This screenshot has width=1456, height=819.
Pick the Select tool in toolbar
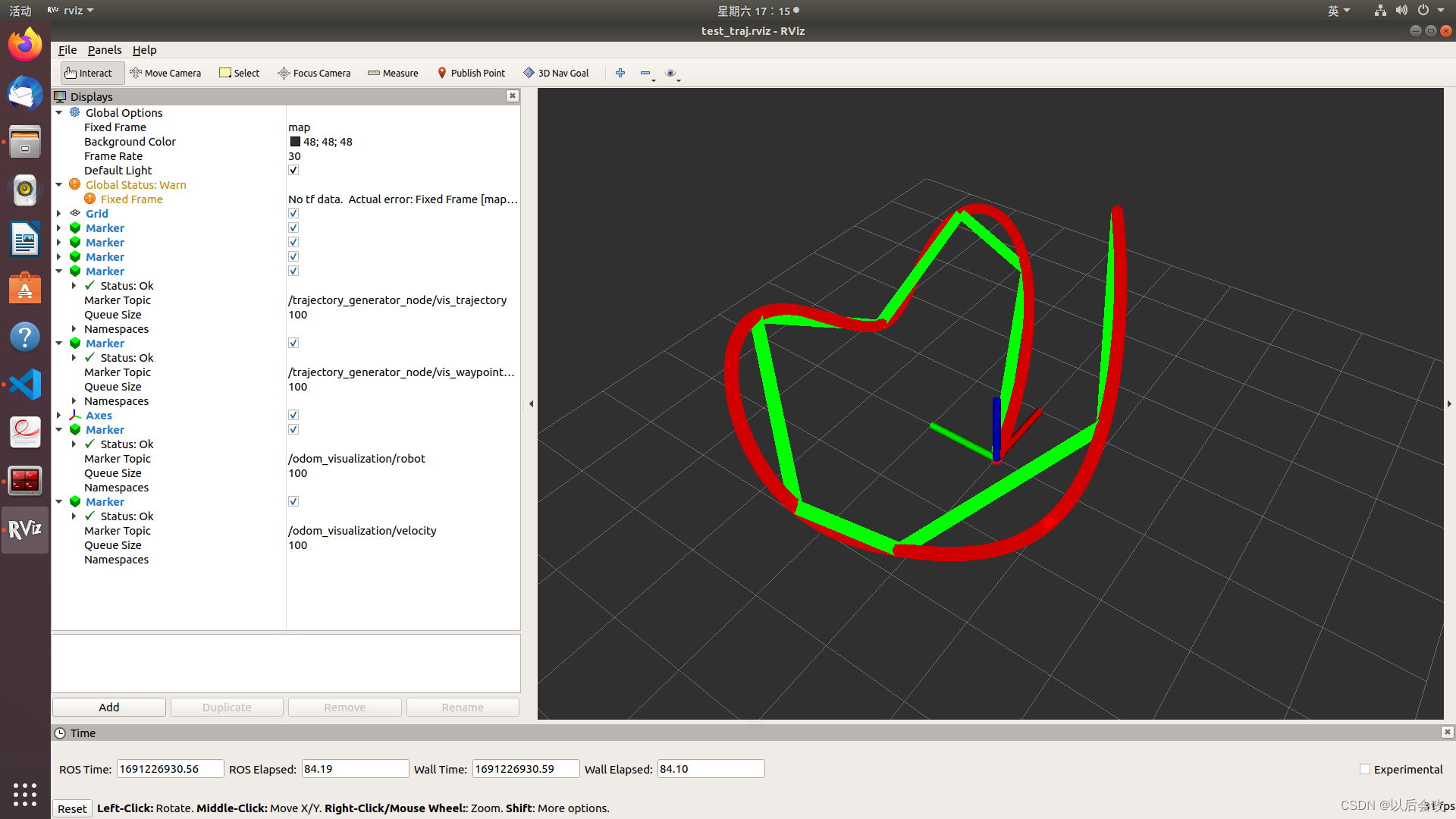coord(239,73)
